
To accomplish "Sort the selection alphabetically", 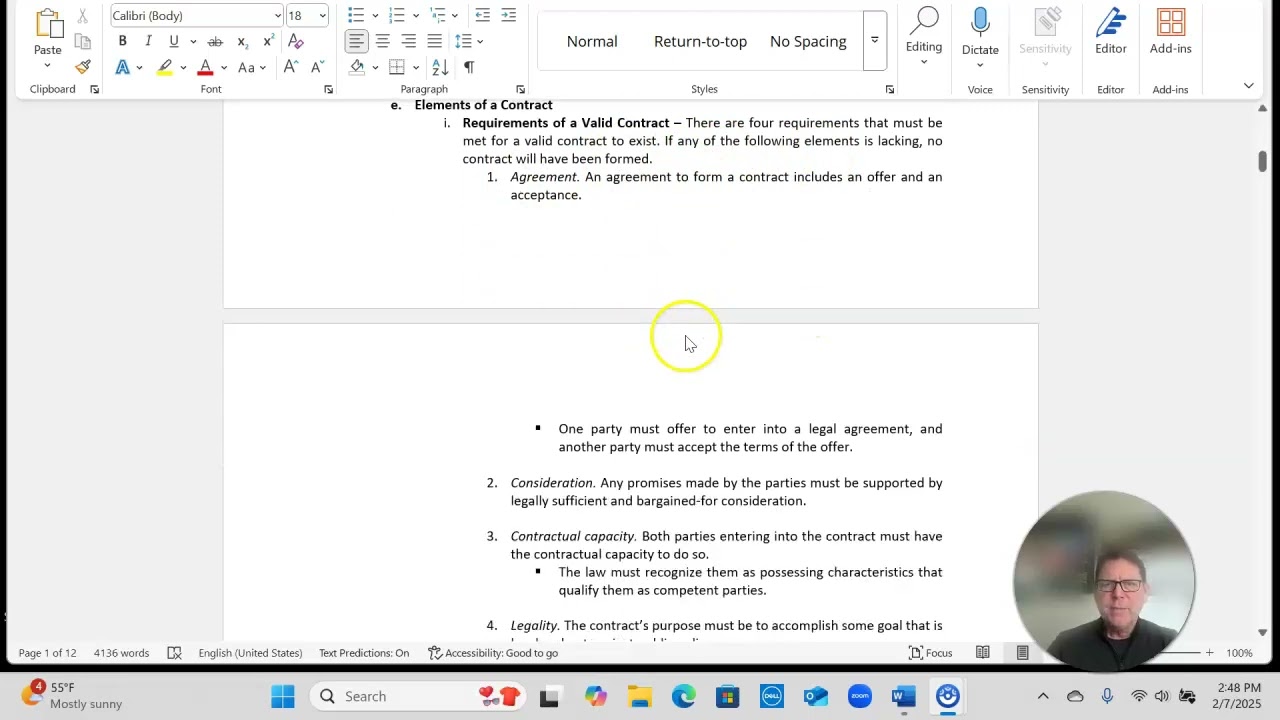I will (x=440, y=67).
